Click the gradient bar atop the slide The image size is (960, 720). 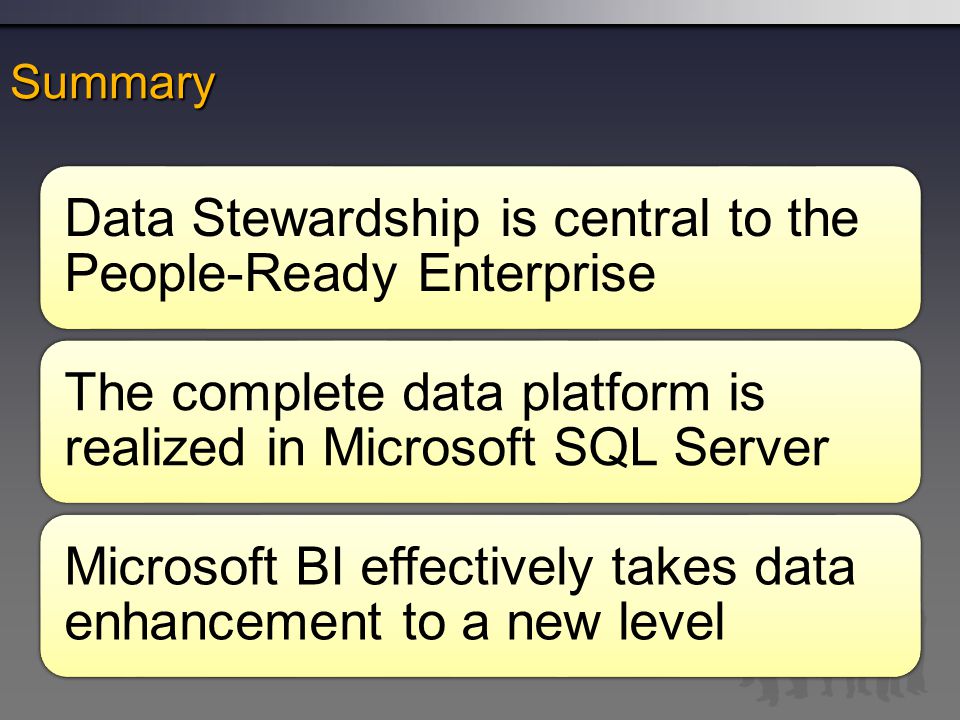pyautogui.click(x=480, y=12)
